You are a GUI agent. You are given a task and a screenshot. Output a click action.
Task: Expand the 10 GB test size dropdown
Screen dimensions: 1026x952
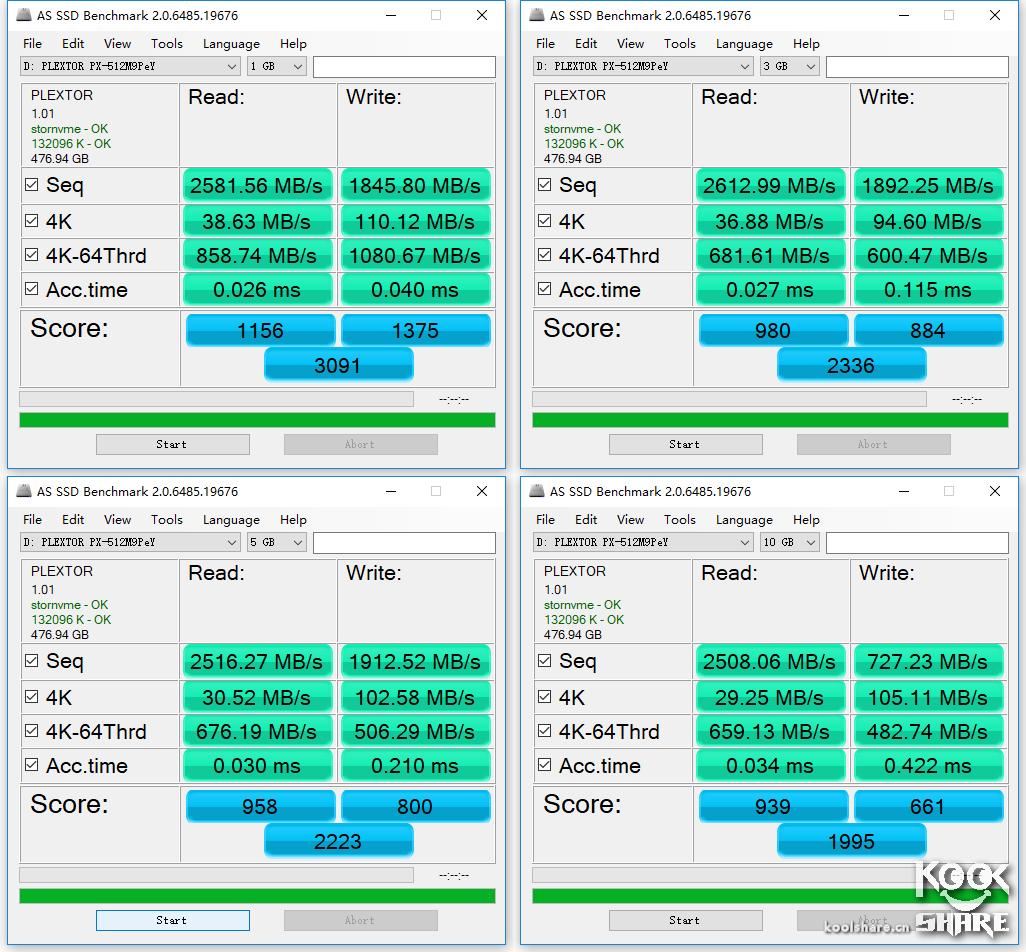[x=790, y=542]
